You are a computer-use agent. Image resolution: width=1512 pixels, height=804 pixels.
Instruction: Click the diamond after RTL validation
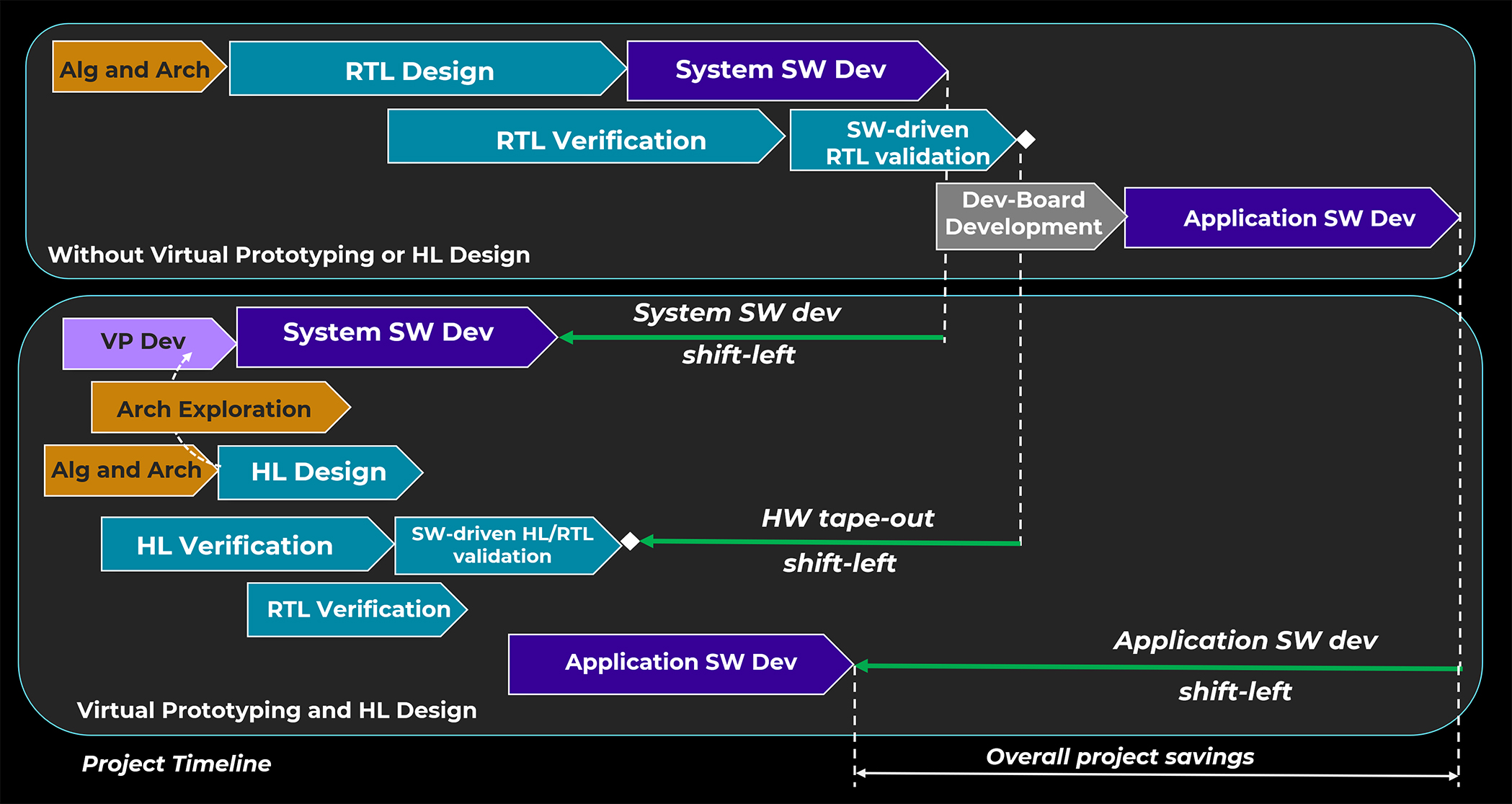coord(1026,139)
